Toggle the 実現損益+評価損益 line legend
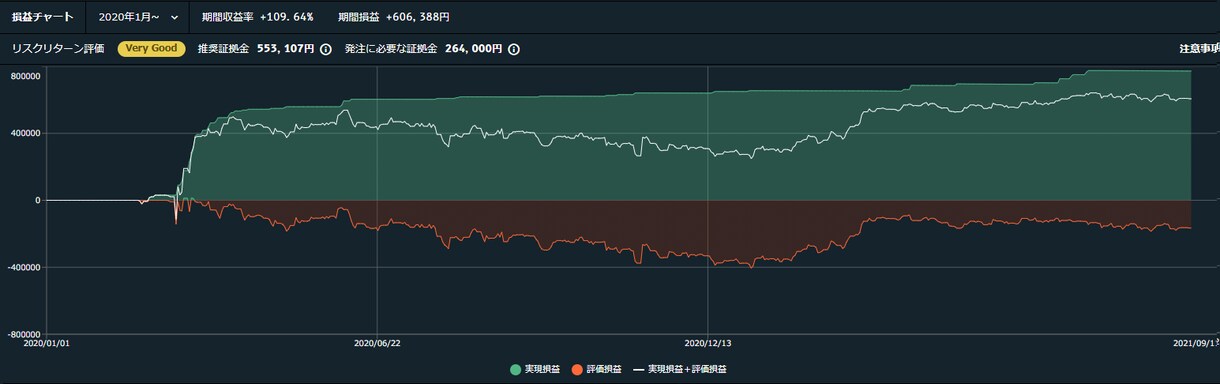Viewport: 1220px width, 384px height. (x=680, y=370)
